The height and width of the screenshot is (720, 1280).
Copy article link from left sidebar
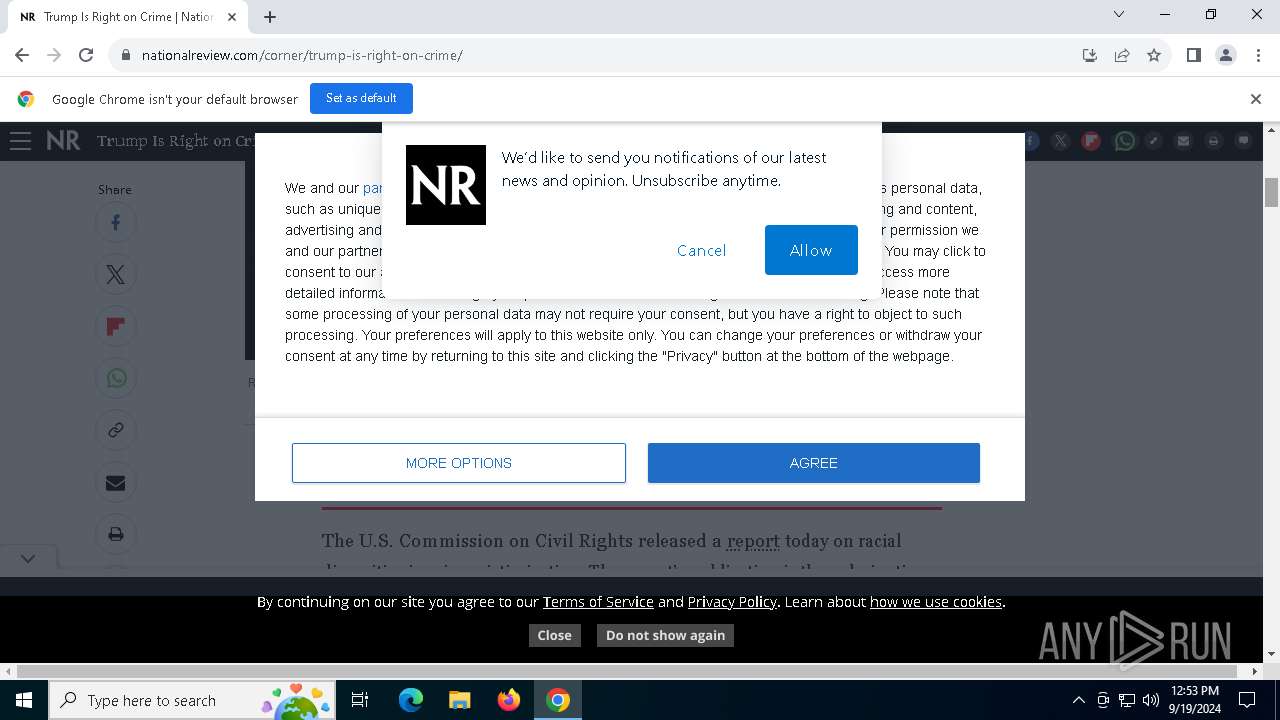(x=116, y=431)
